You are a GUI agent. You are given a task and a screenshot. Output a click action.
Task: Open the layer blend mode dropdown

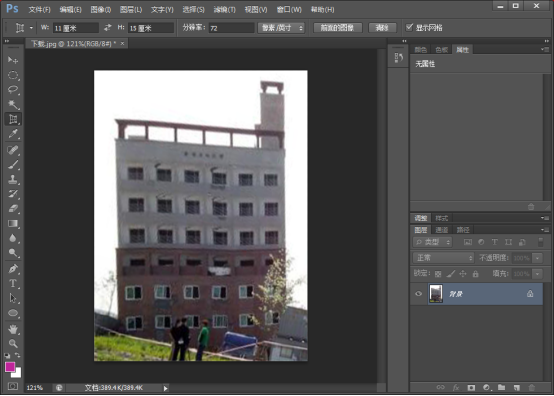[x=443, y=258]
